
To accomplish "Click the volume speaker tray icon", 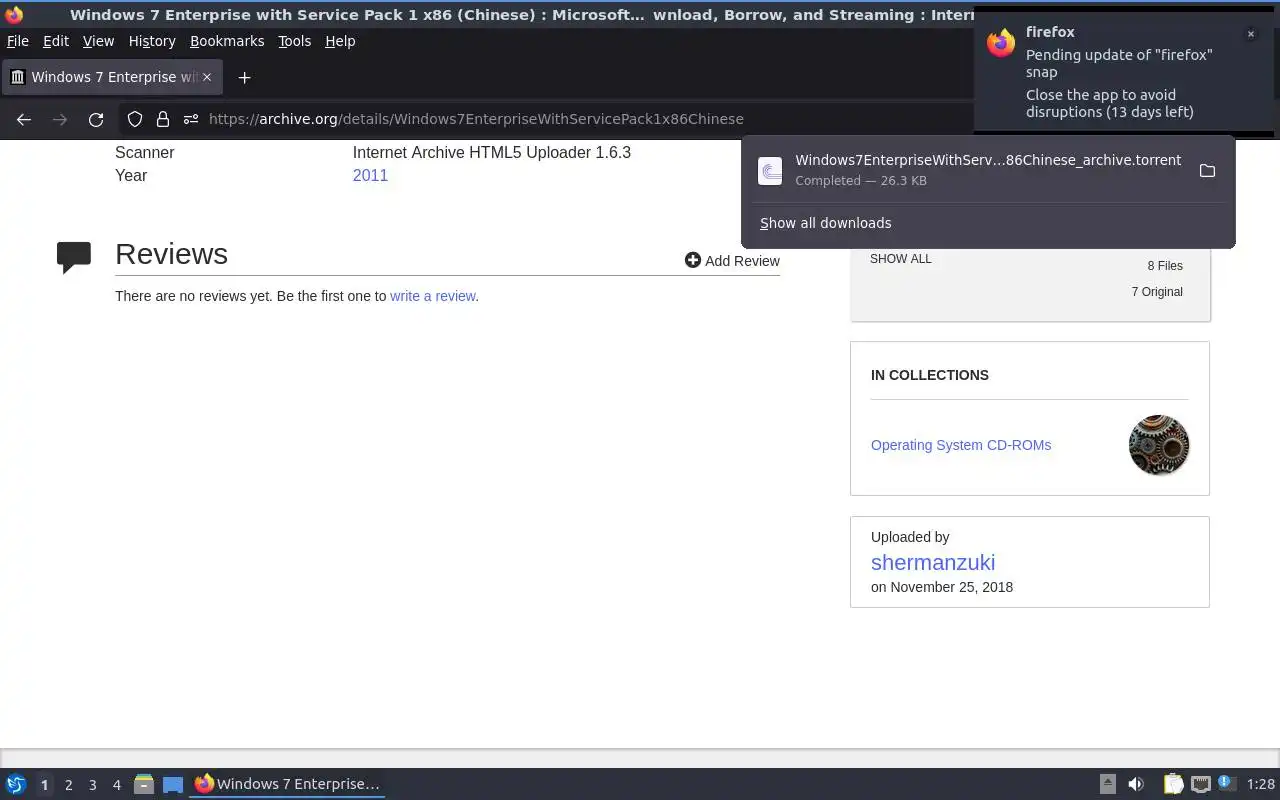I will click(1136, 785).
